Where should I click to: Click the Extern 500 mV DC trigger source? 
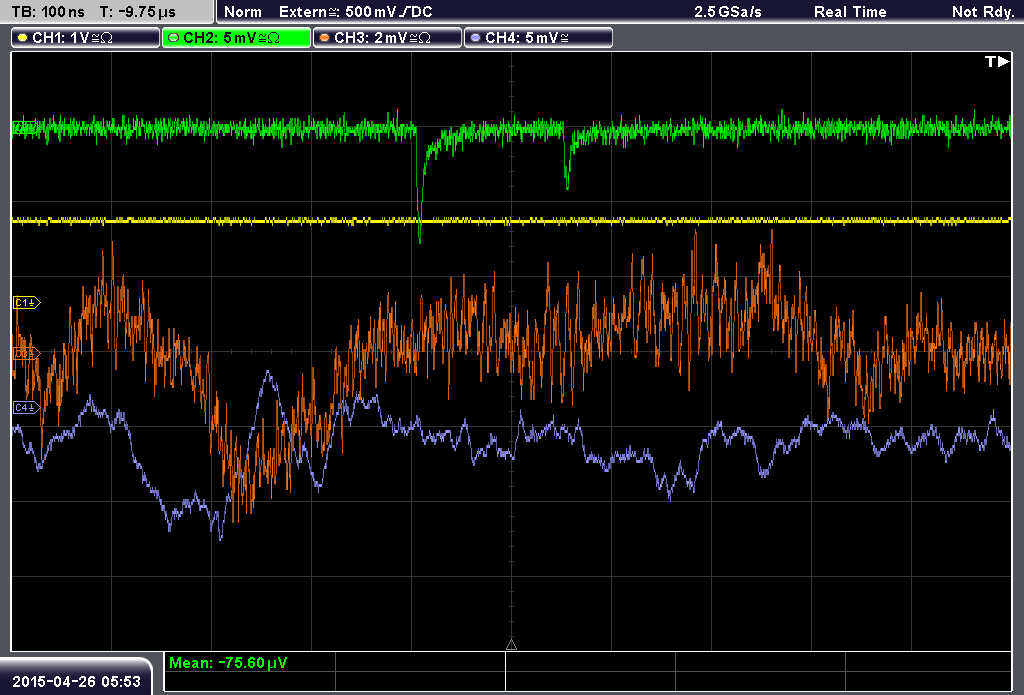355,12
